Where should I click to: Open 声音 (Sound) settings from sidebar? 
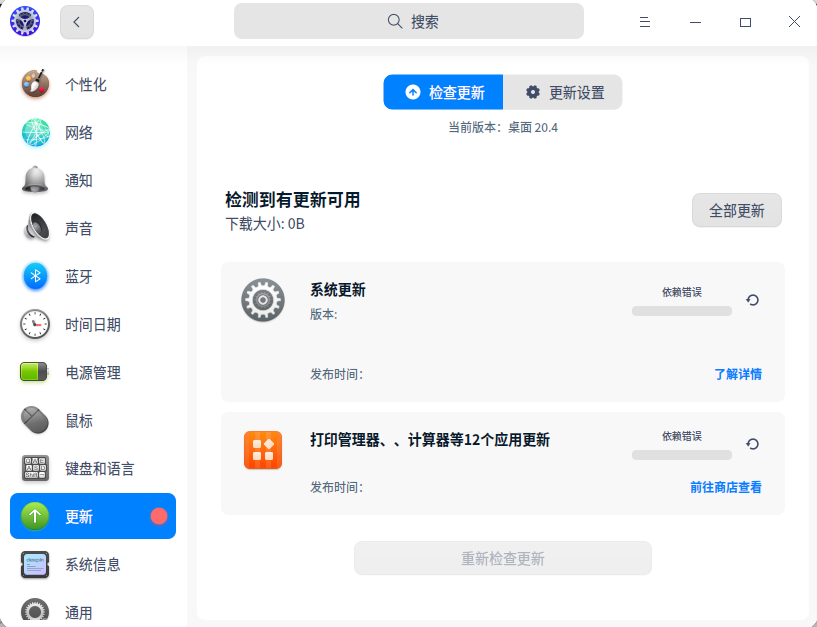point(35,228)
